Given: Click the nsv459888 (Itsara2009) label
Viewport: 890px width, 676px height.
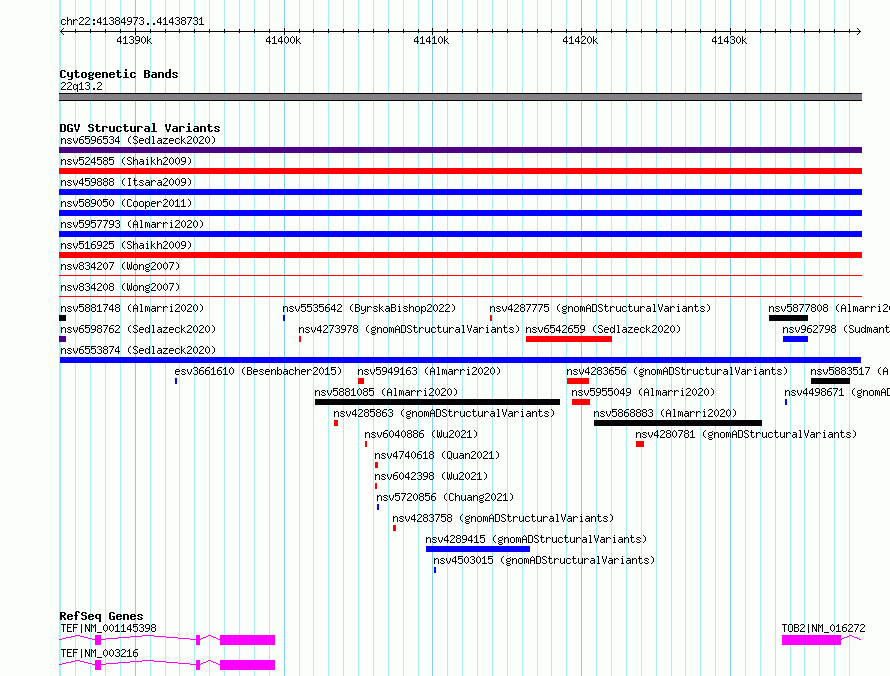Looking at the screenshot, I should (126, 182).
